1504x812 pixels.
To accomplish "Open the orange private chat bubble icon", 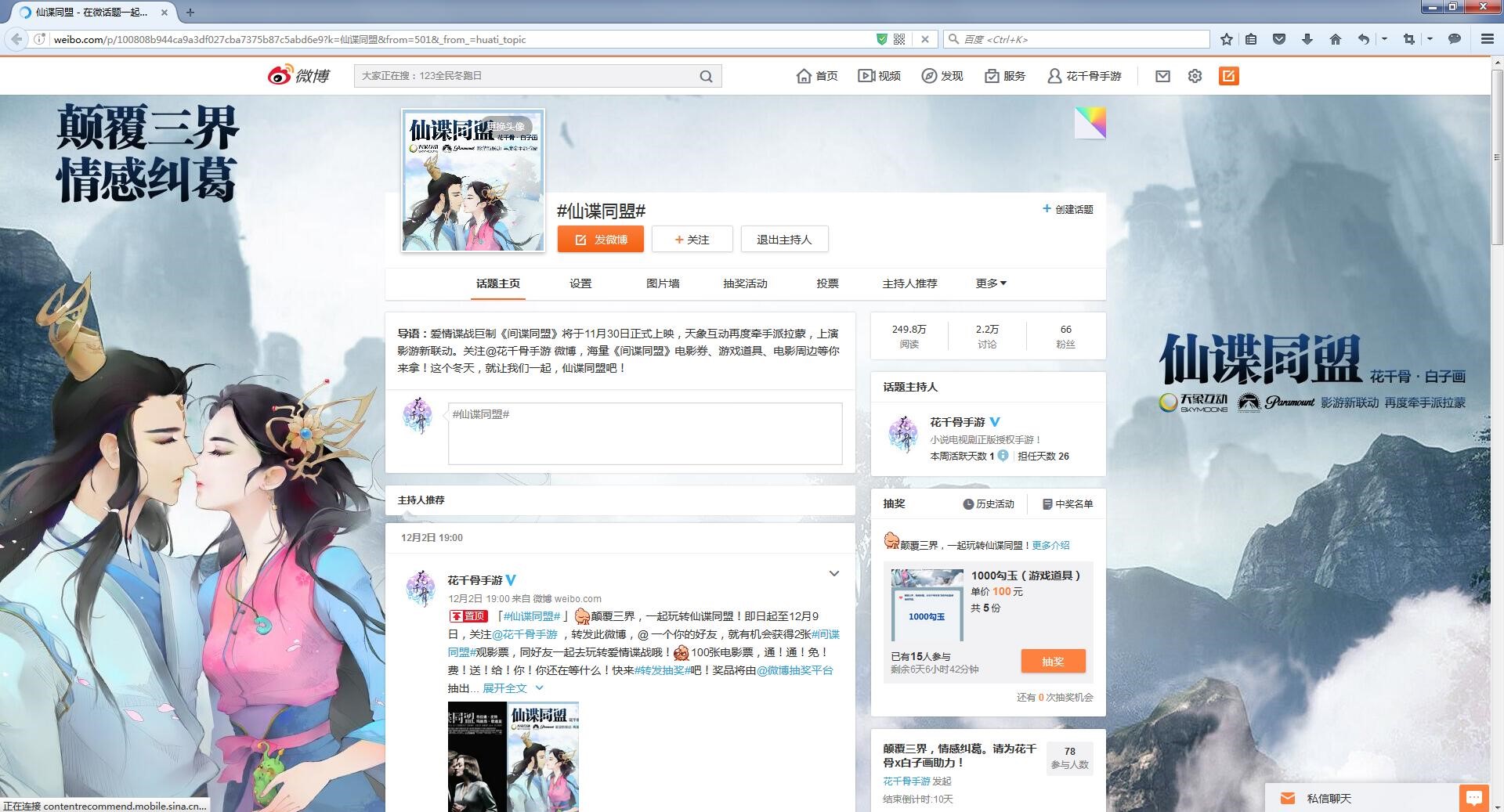I will click(x=1474, y=798).
